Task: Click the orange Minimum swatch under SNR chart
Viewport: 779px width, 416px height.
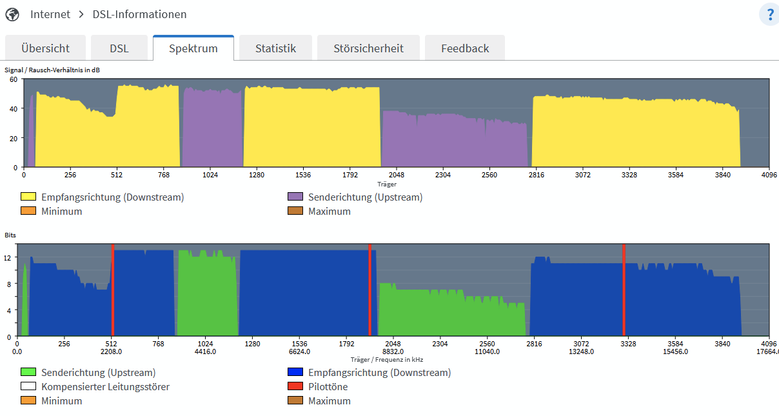Action: click(x=28, y=211)
